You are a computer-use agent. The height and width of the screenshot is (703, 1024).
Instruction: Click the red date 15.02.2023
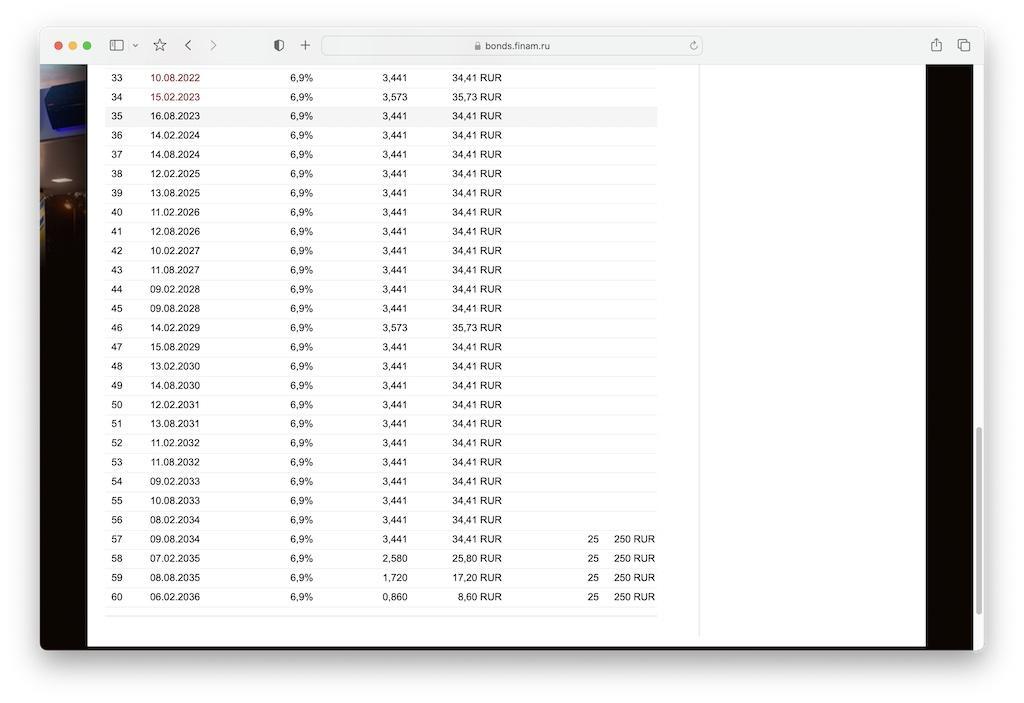click(x=175, y=97)
